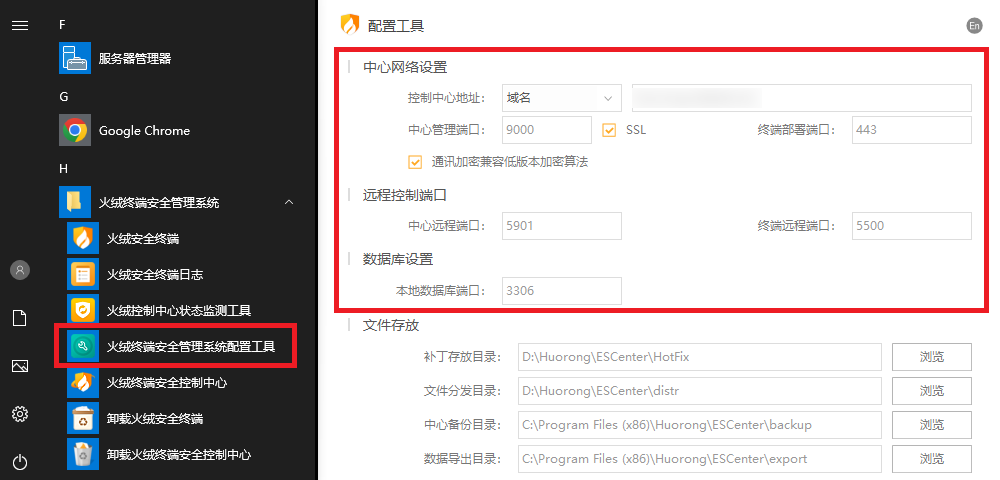Click the 配置工具 window title text

point(396,25)
